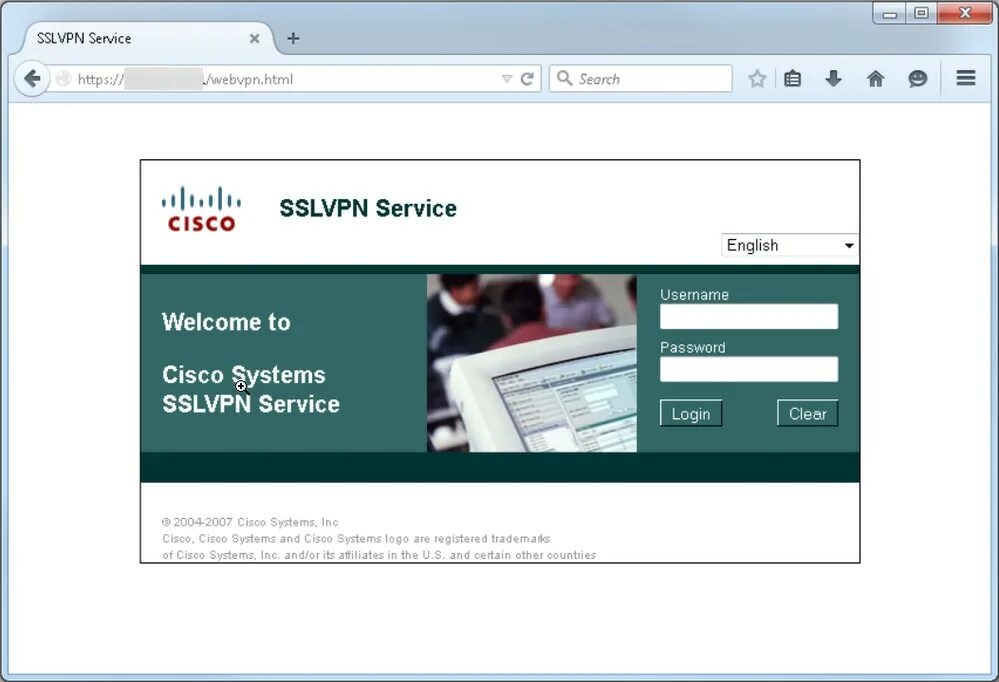This screenshot has width=999, height=682.
Task: Minimize the browser window
Action: [890, 13]
